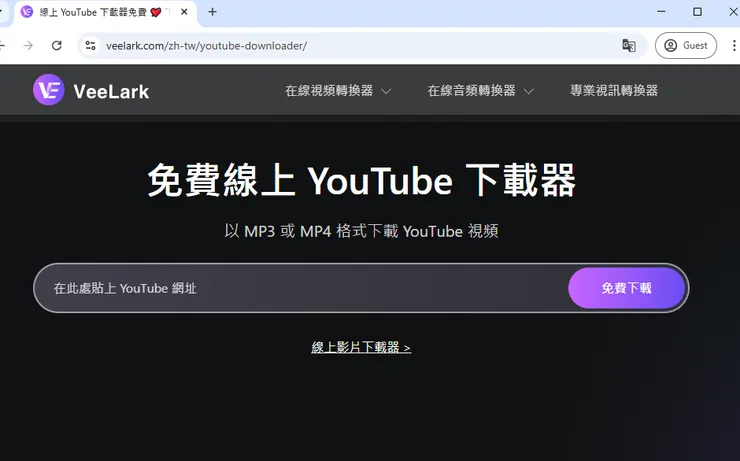Select the 線上 YouTube 下載器免費 tab
The width and height of the screenshot is (740, 461).
(x=107, y=12)
